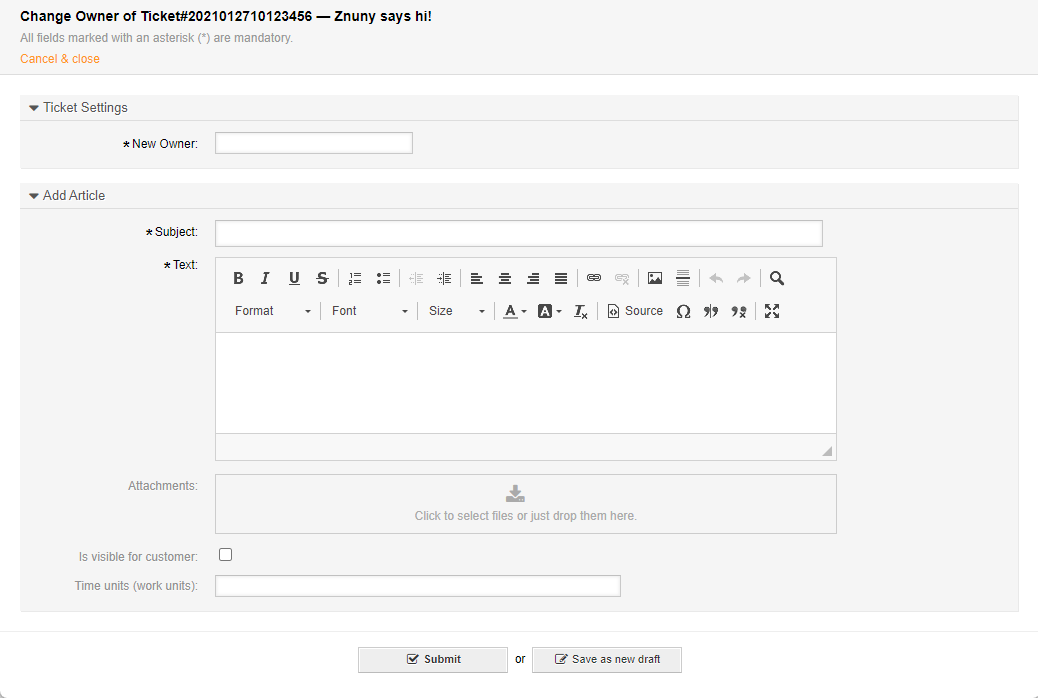Image resolution: width=1038 pixels, height=698 pixels.
Task: Toggle strikethrough formatting
Action: [322, 279]
